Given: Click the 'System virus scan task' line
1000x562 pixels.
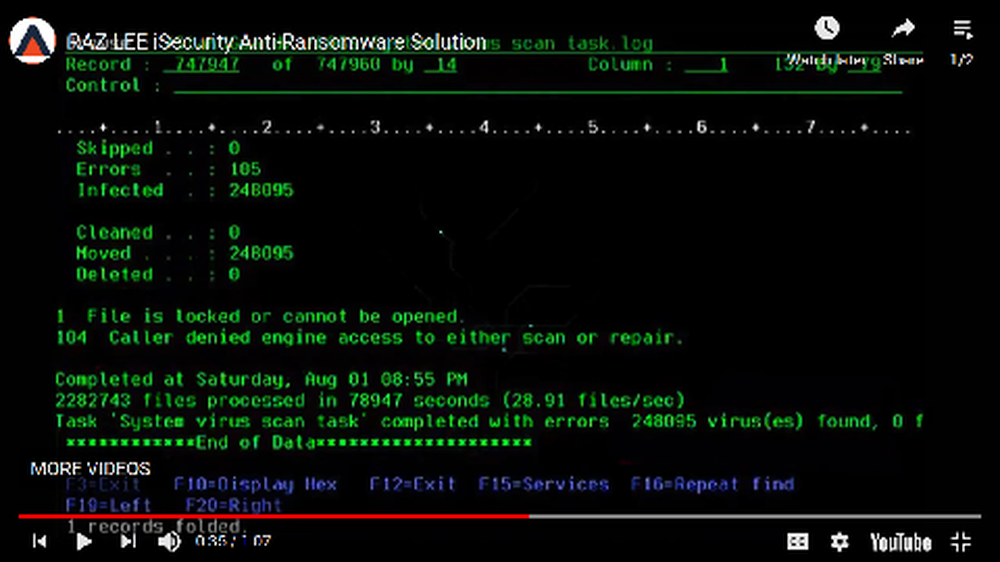Looking at the screenshot, I should click(x=489, y=421).
